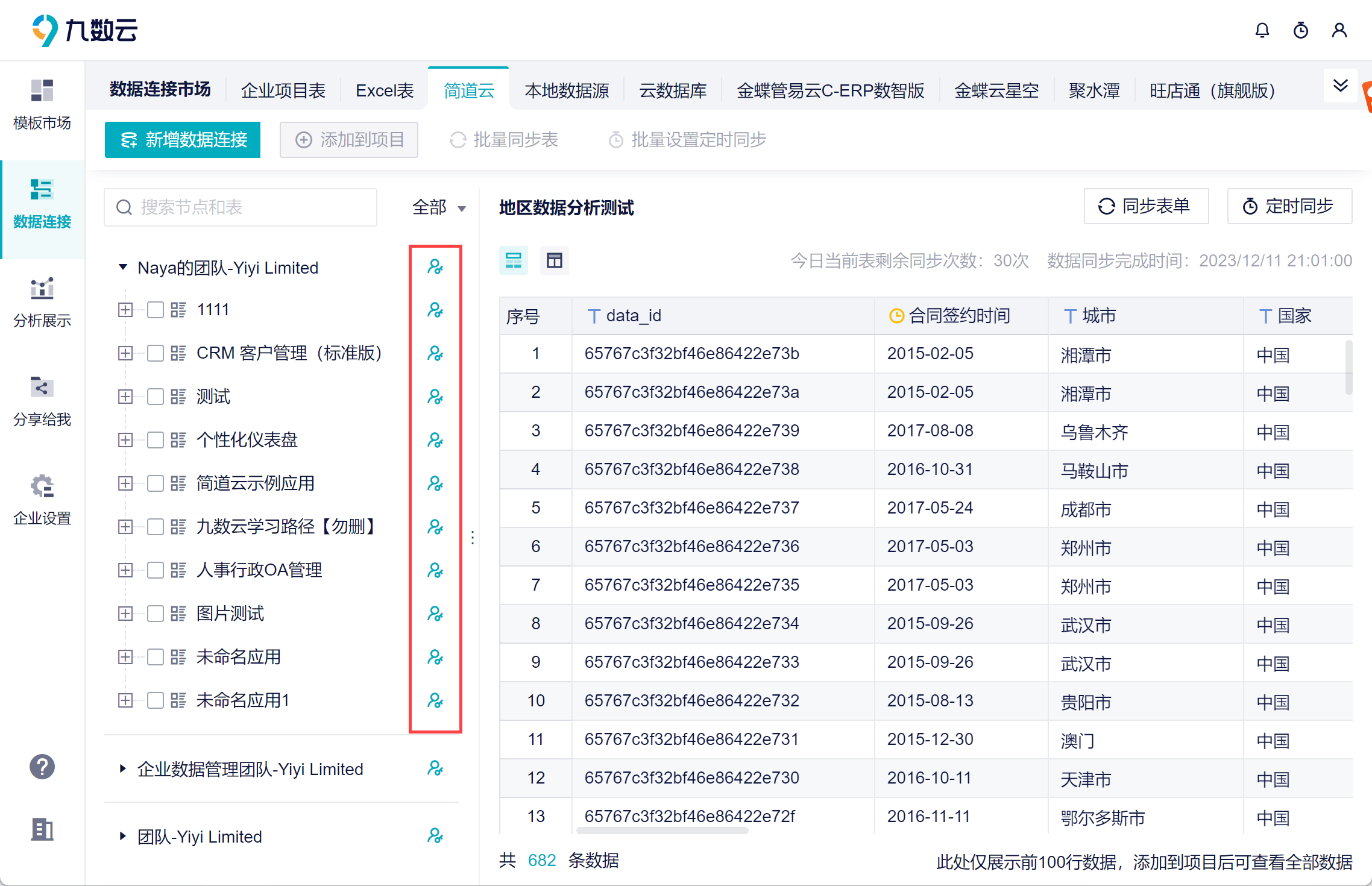
Task: Select the 图片测试 checkbox
Action: [156, 614]
